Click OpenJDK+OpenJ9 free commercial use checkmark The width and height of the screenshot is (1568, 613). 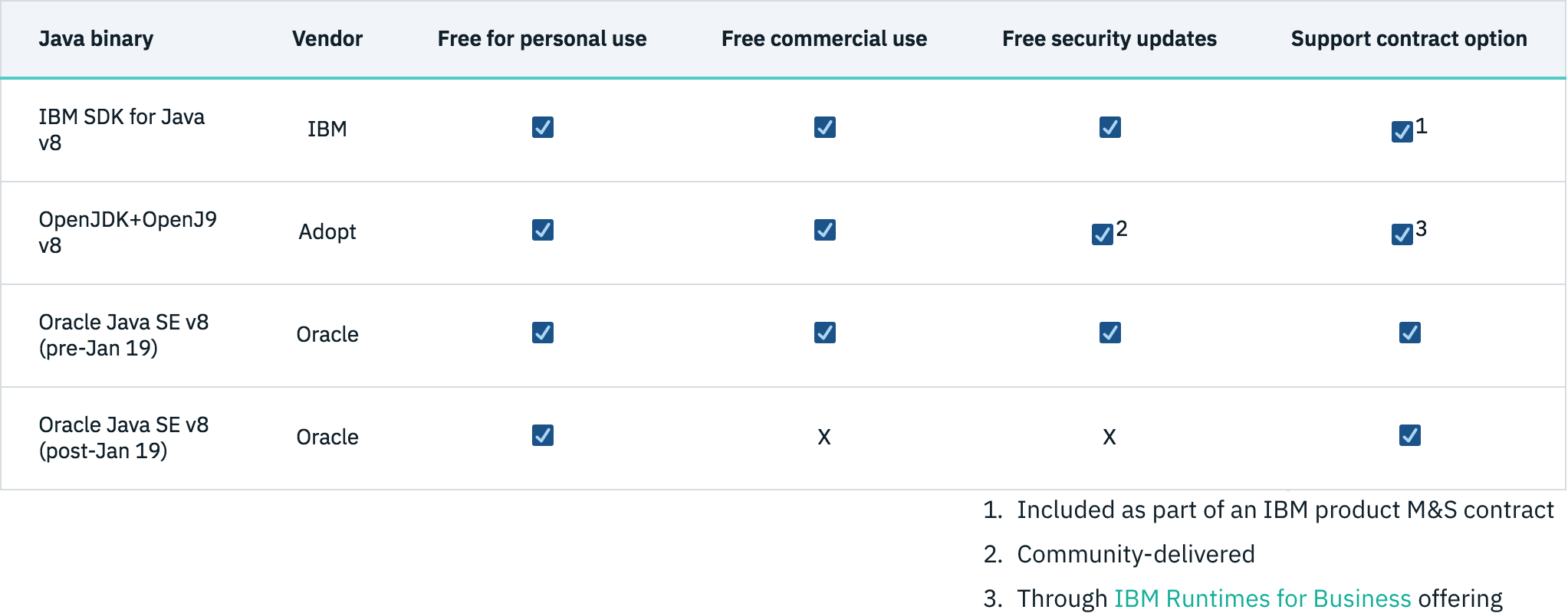point(824,230)
